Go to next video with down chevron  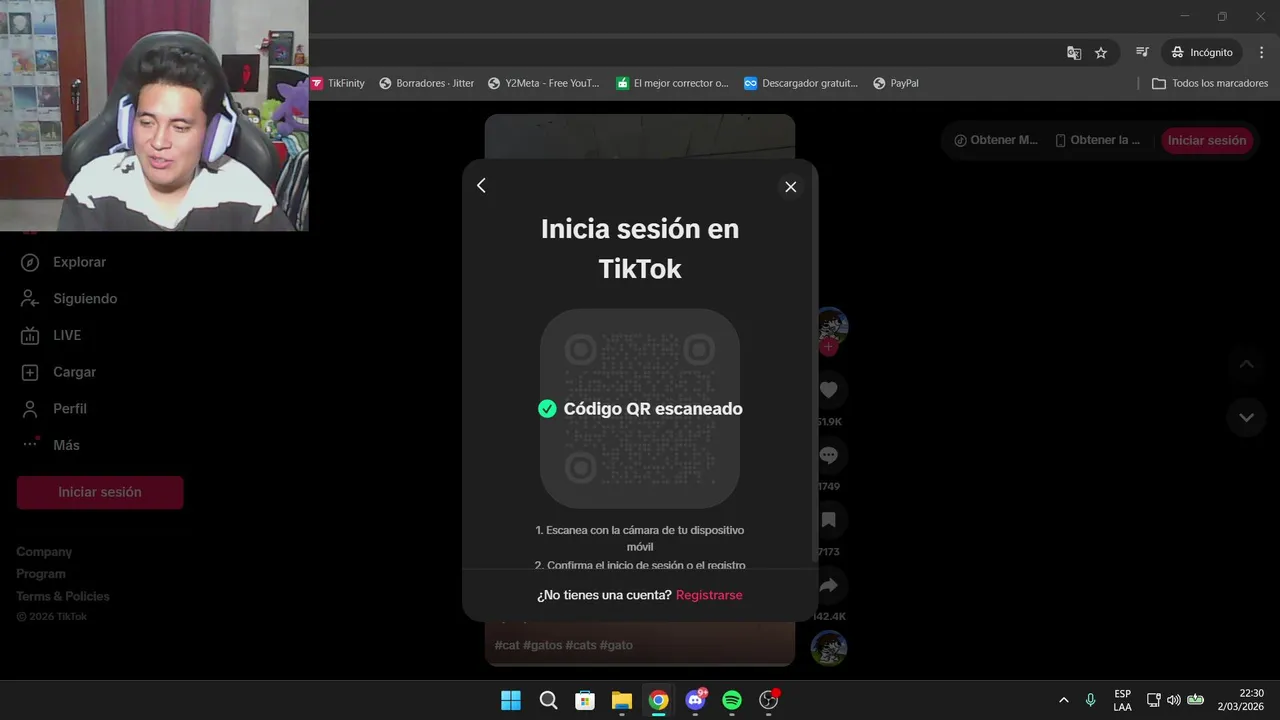[1246, 417]
